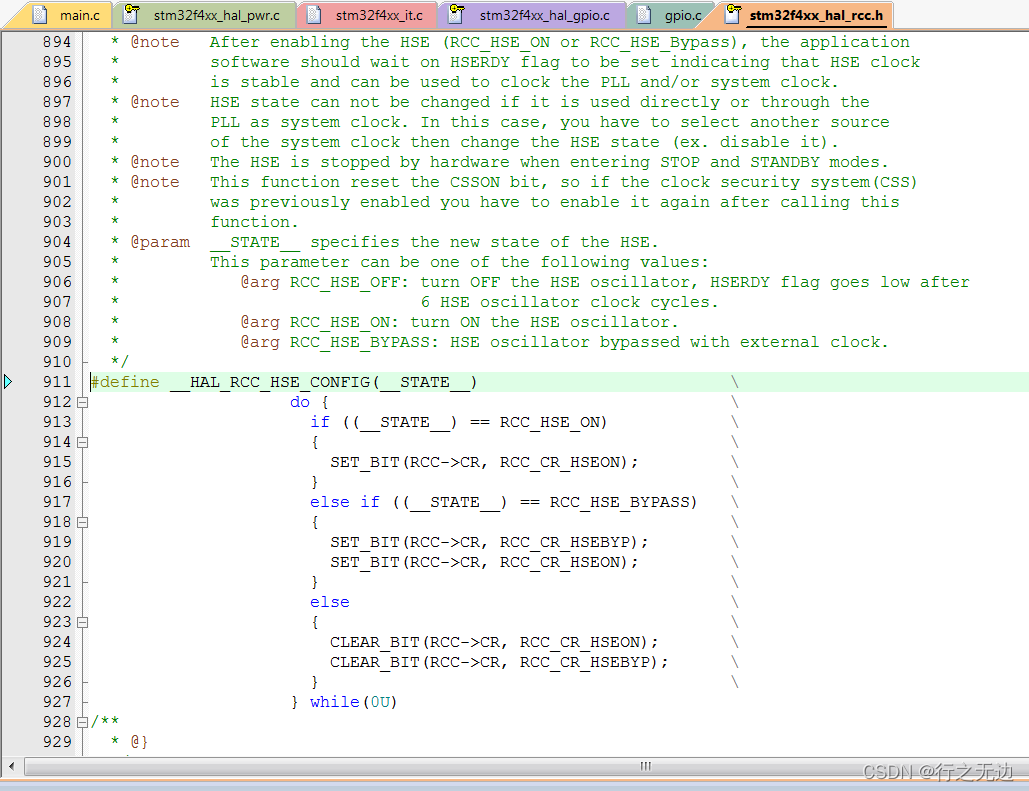1029x791 pixels.
Task: Click the 'if' keyword on line 913
Action: (x=320, y=422)
